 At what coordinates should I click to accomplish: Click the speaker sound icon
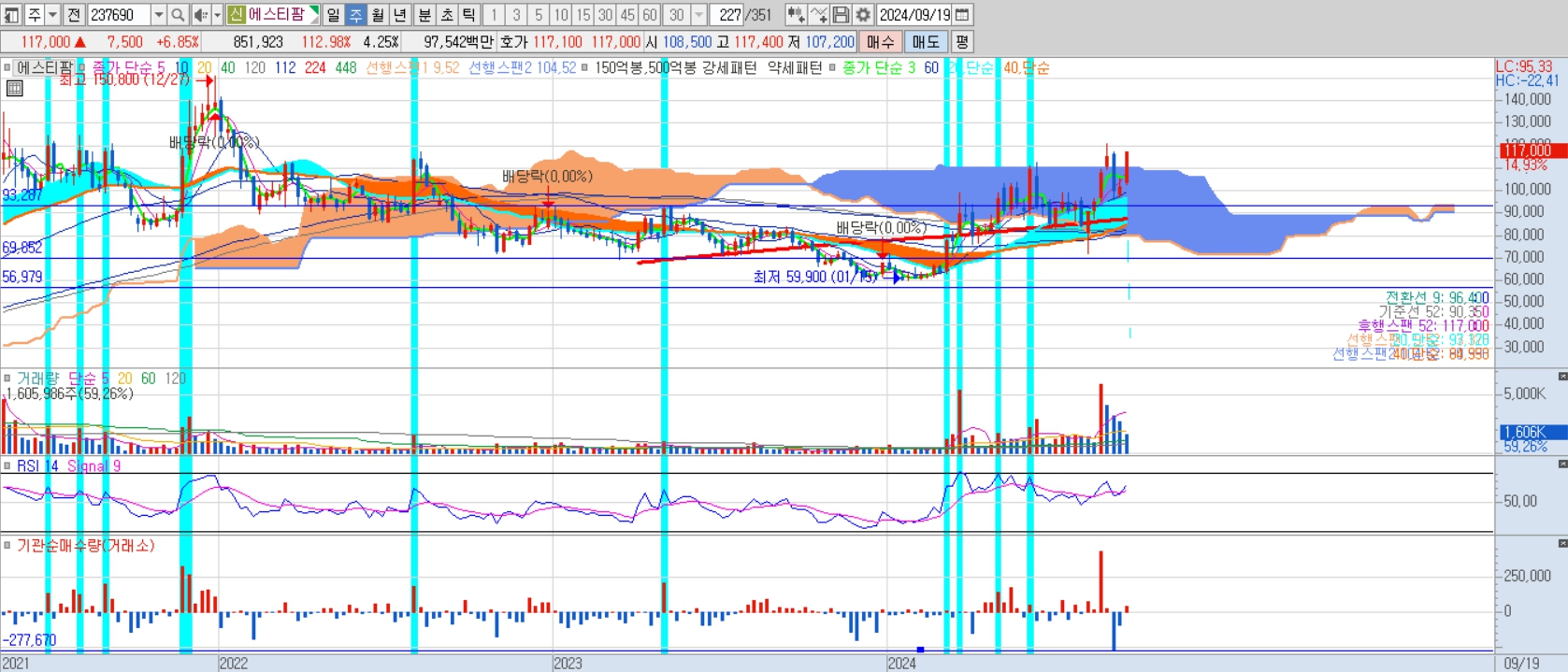201,15
